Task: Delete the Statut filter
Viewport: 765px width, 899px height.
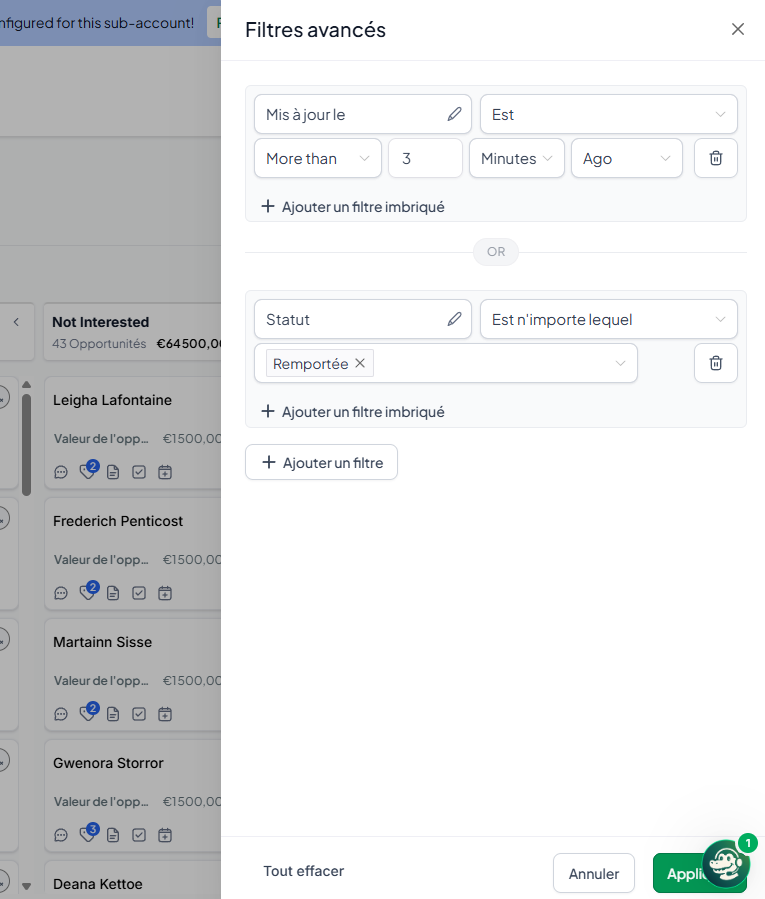Action: 716,363
